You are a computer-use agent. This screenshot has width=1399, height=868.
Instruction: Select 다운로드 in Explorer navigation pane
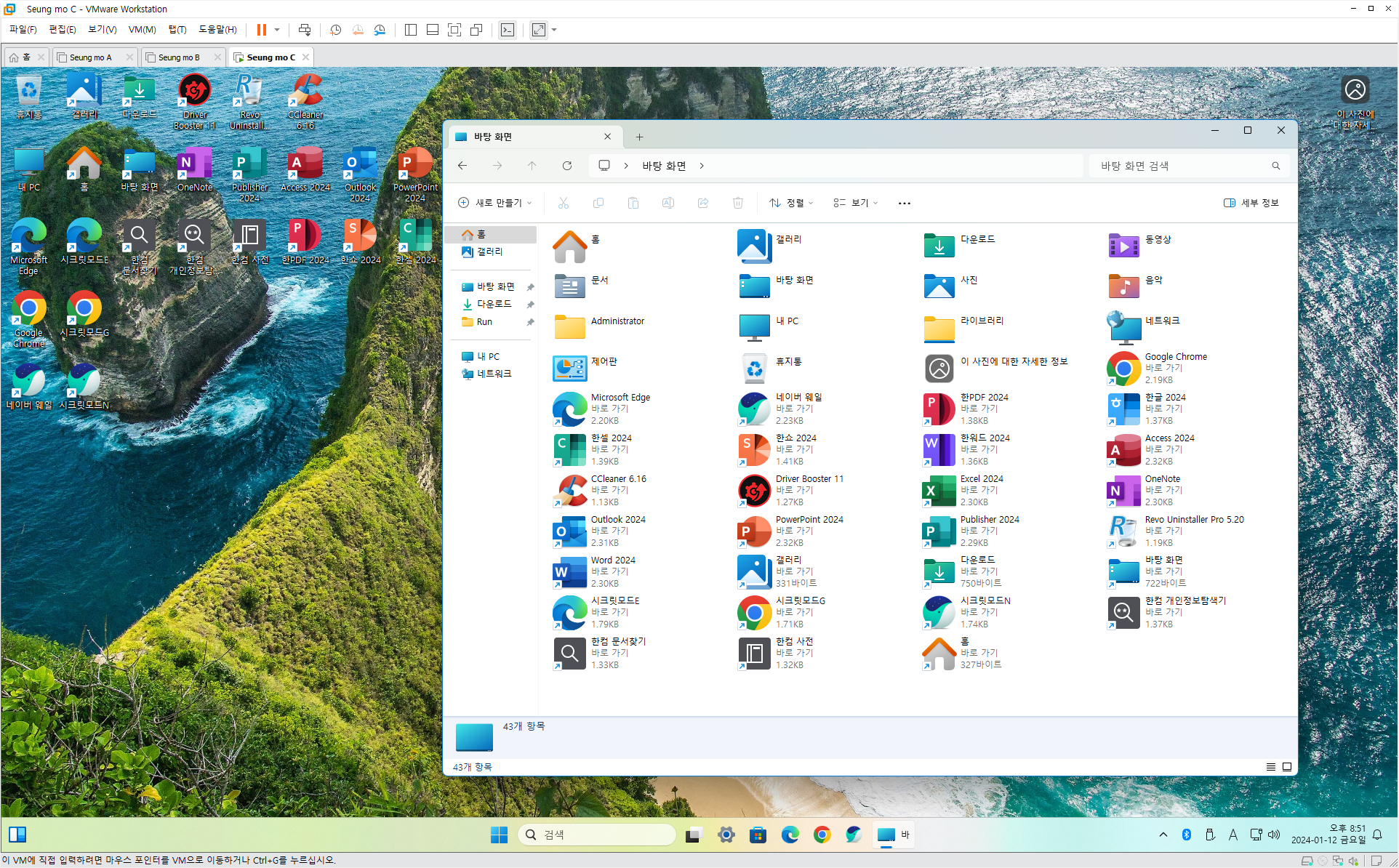point(494,304)
